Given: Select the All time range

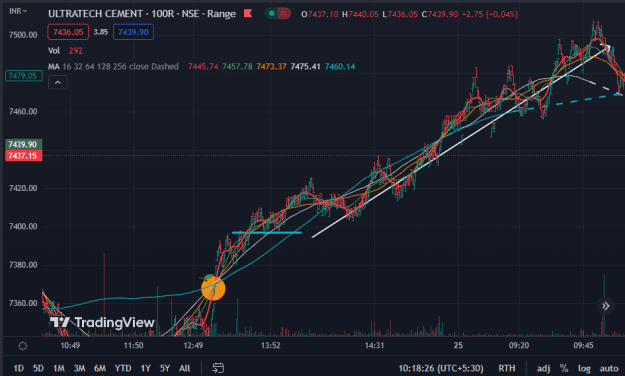Looking at the screenshot, I should (185, 368).
